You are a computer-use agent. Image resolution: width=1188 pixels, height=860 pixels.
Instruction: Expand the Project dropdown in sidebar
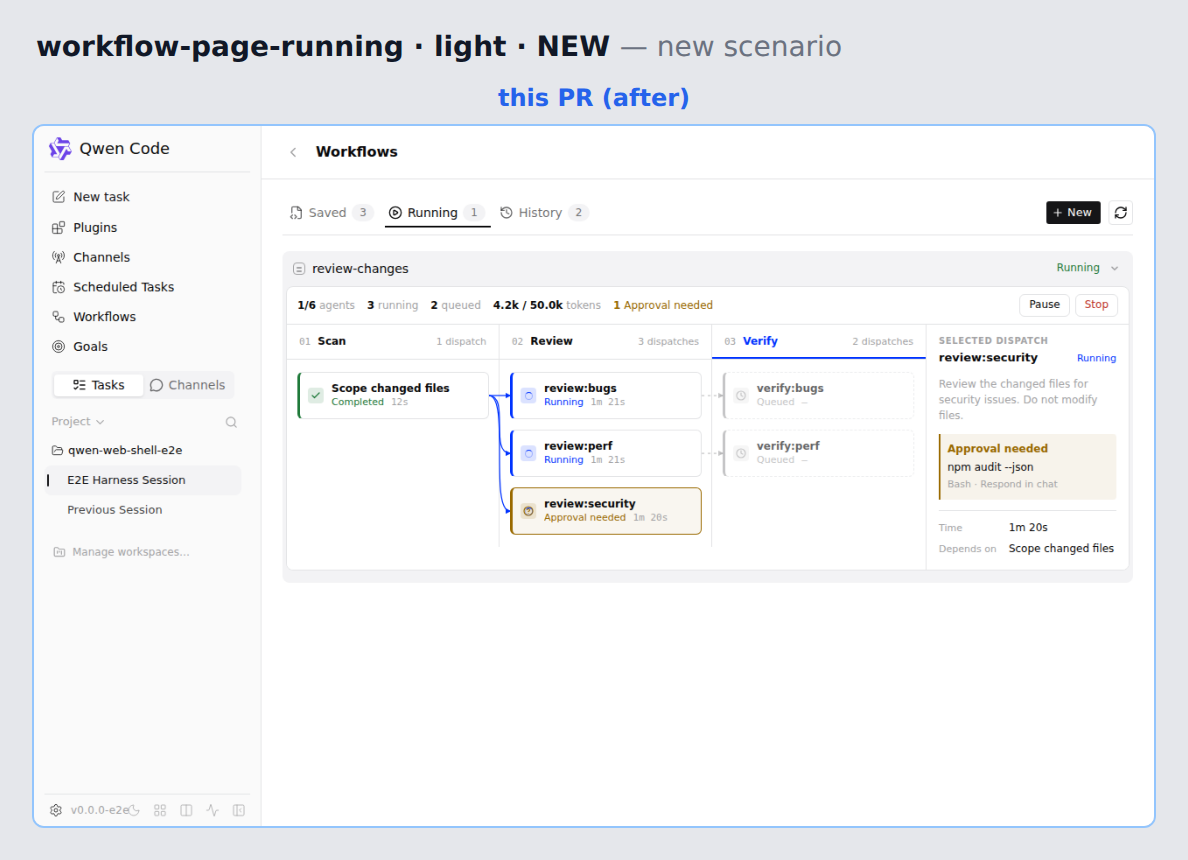click(77, 421)
